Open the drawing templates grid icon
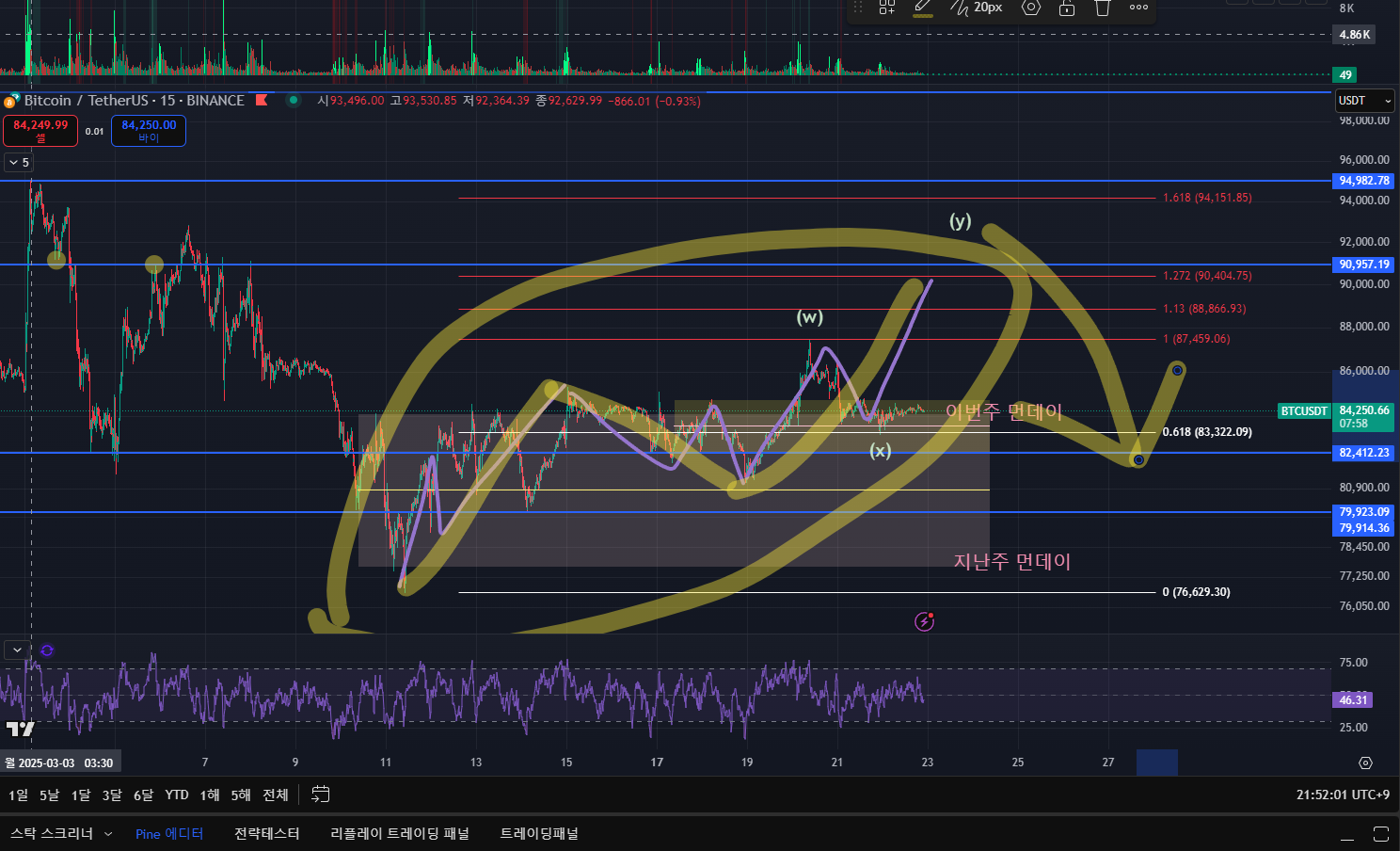1400x851 pixels. [x=887, y=8]
